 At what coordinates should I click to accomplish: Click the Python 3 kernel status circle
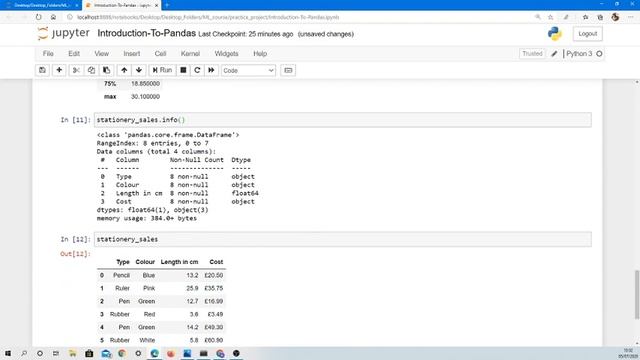(x=600, y=53)
